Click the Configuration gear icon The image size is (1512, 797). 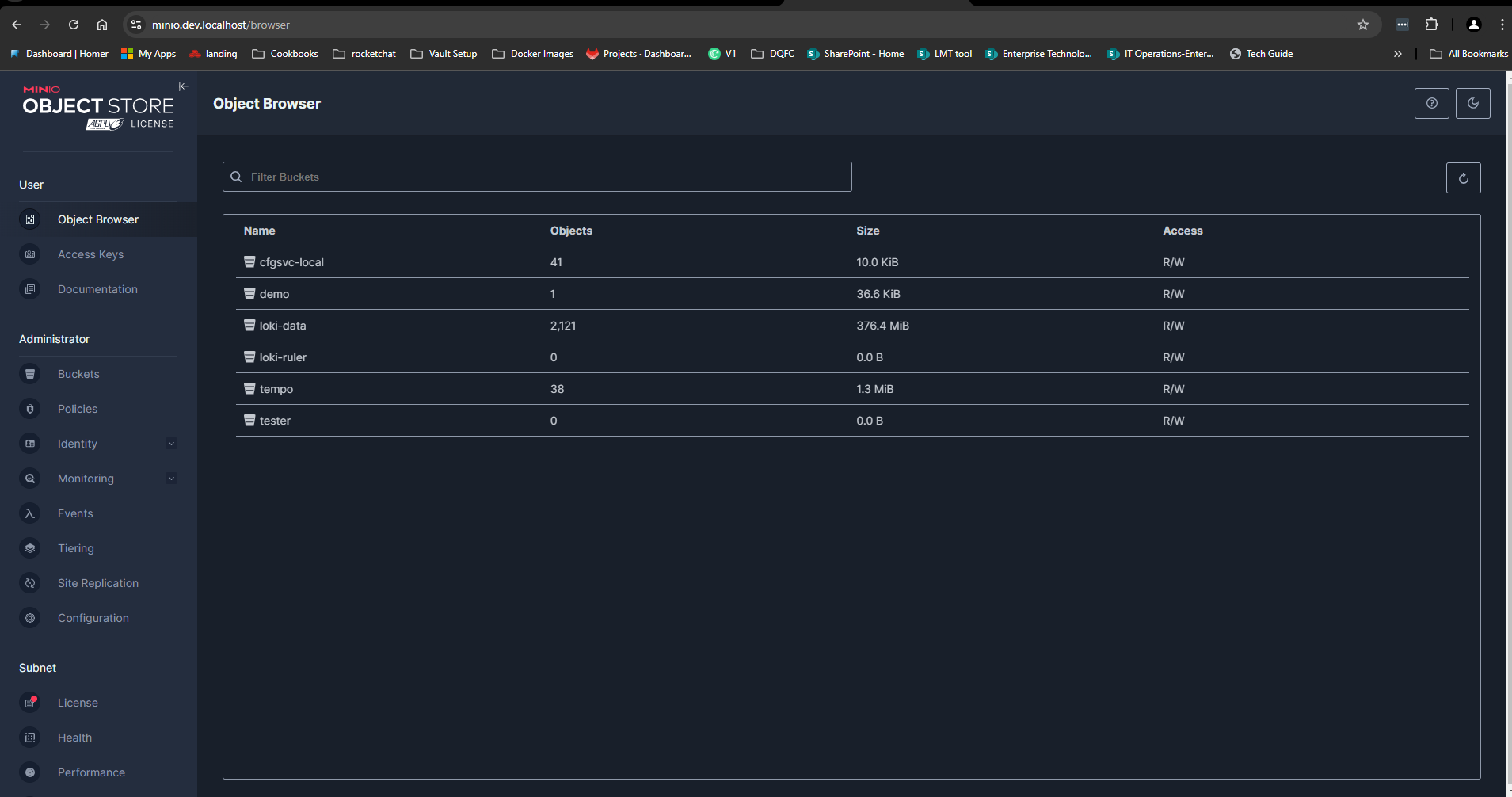point(30,618)
